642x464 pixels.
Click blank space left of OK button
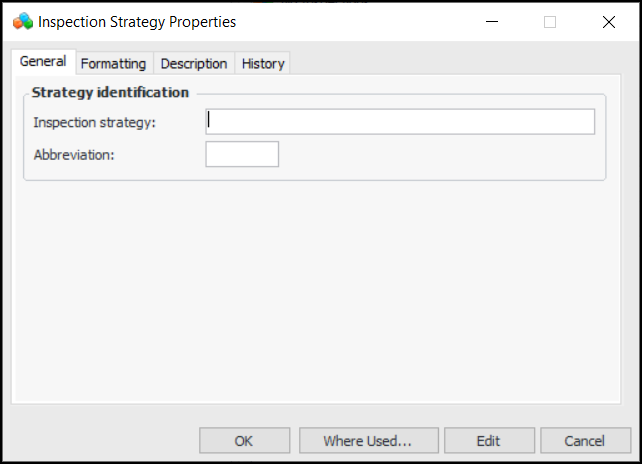pyautogui.click(x=100, y=440)
